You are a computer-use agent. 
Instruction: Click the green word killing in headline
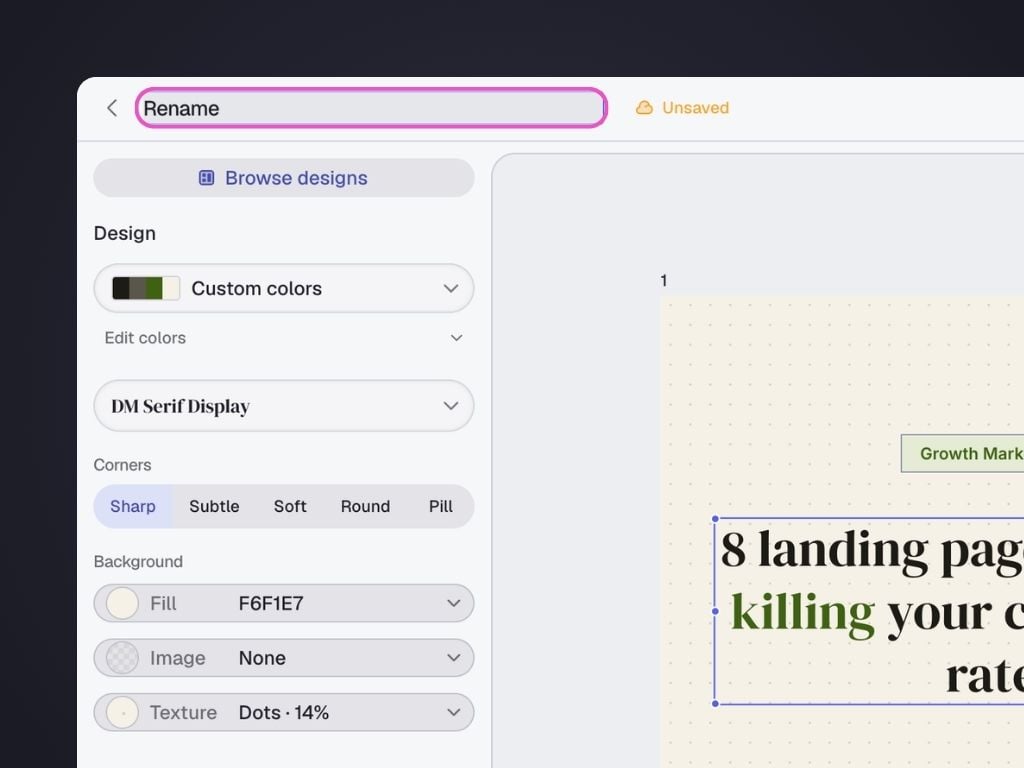(802, 613)
